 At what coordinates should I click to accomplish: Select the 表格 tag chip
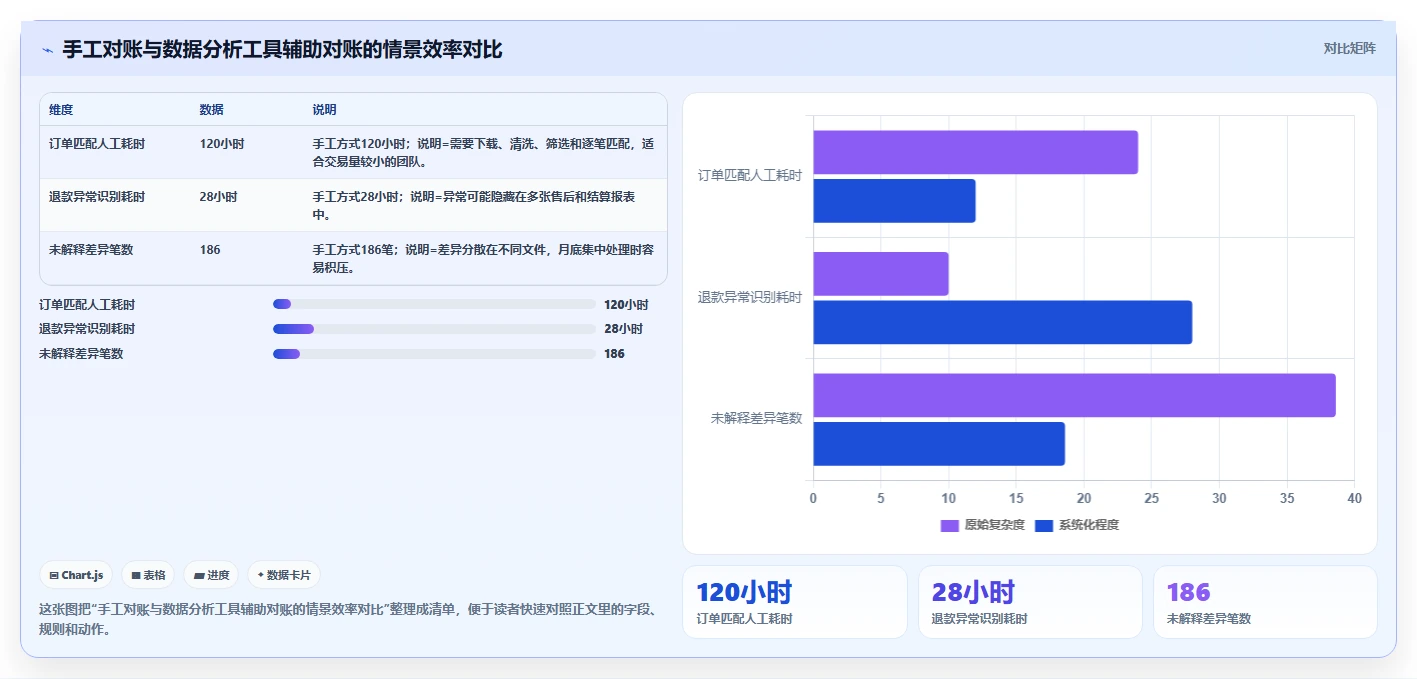(x=148, y=575)
